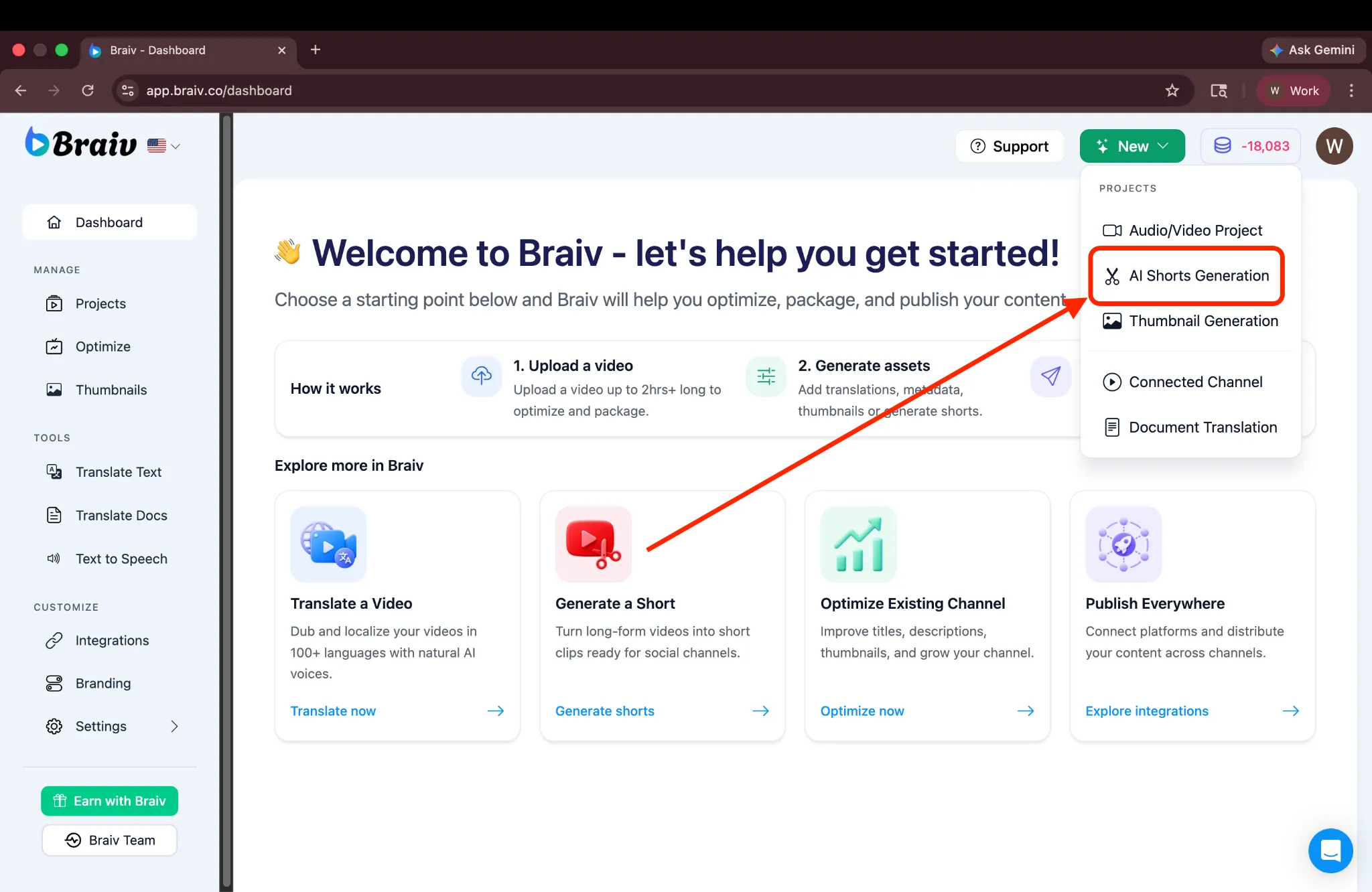
Task: Expand the Settings submenu chevron
Action: 174,726
